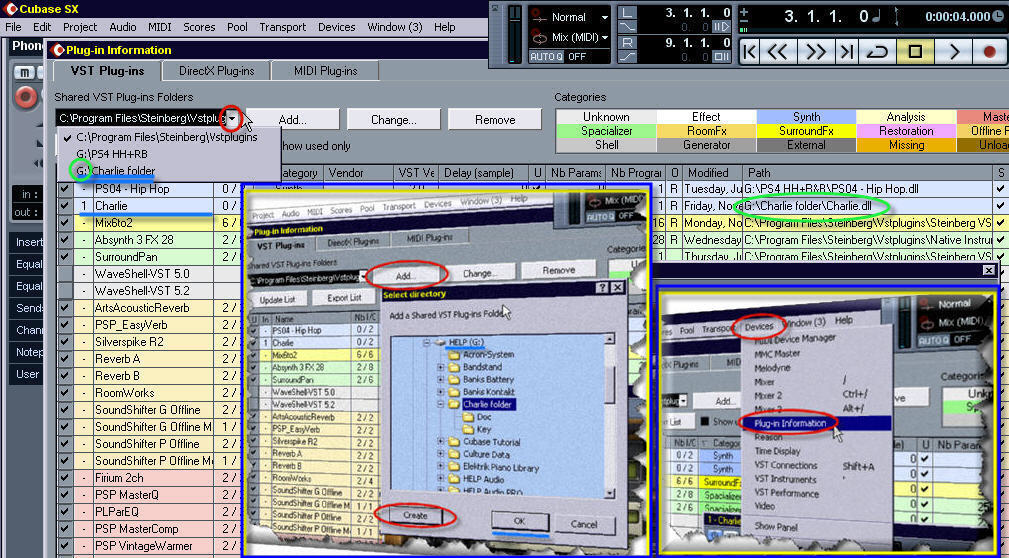Click the Create button in Select directory dialog
This screenshot has width=1009, height=558.
coord(415,516)
